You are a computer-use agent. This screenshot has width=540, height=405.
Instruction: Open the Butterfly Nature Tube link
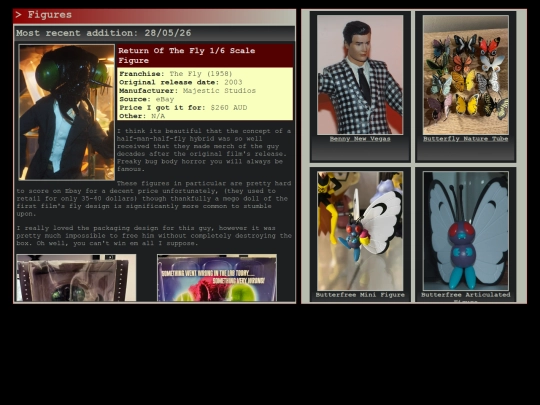tap(466, 139)
